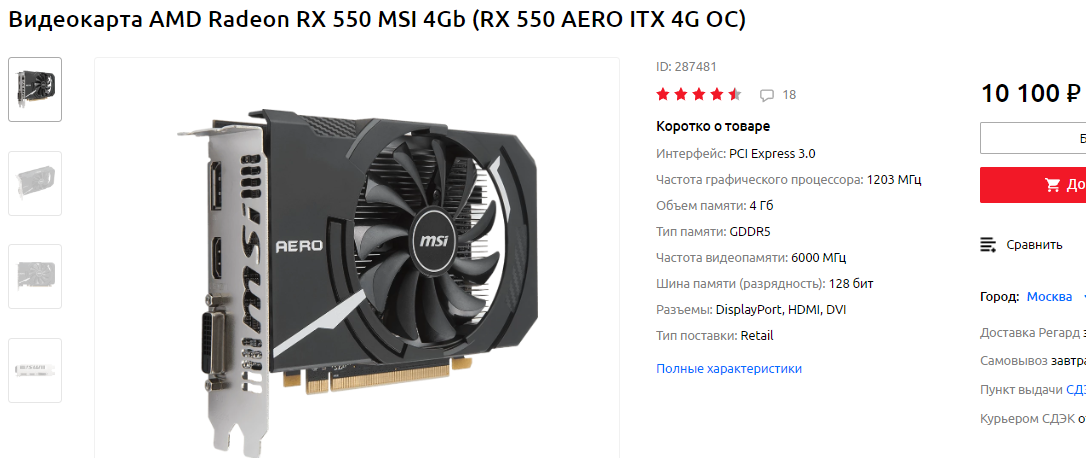Open the Москва city selector

(x=1049, y=297)
